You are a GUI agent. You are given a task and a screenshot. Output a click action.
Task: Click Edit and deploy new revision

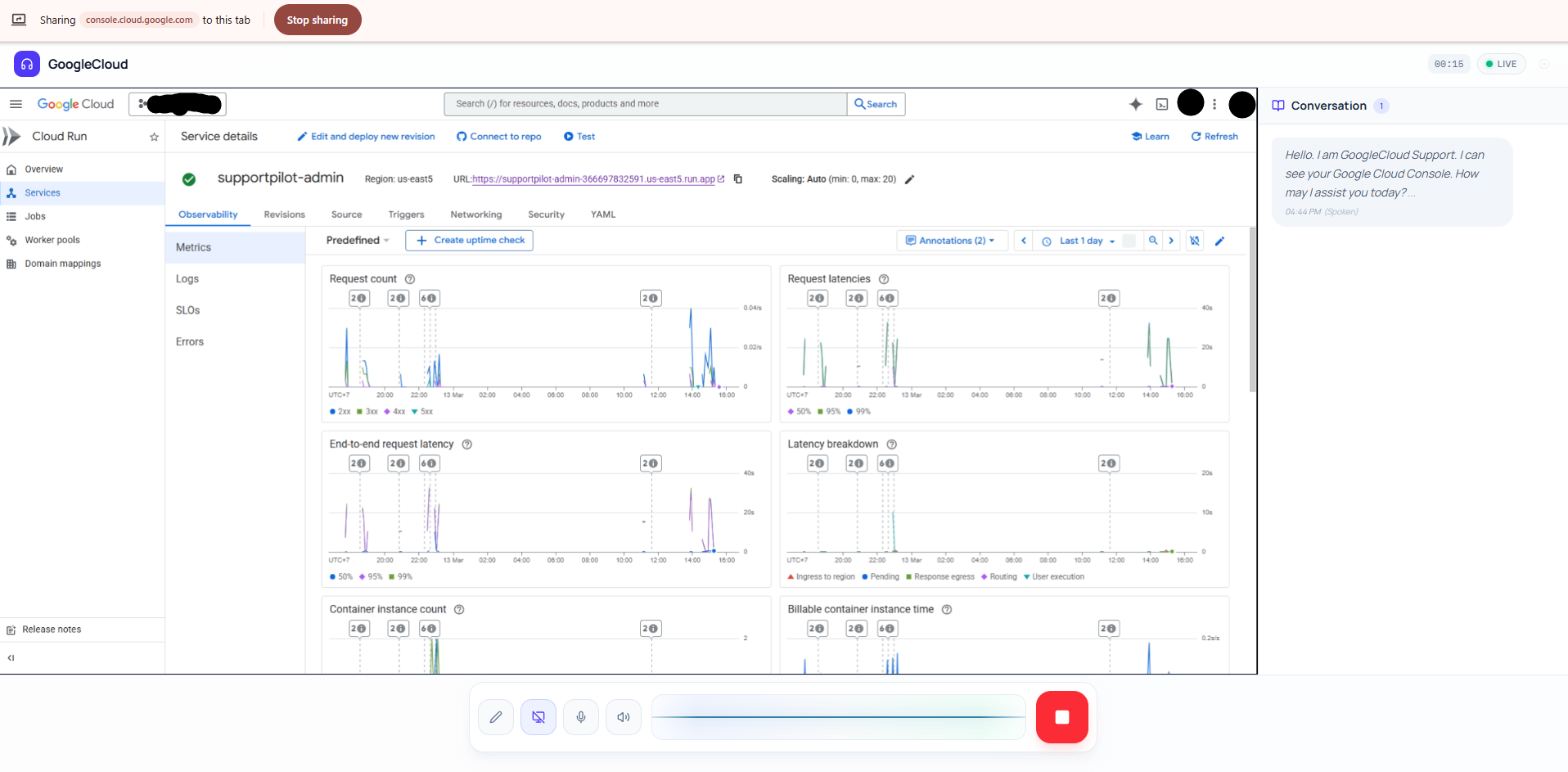pos(366,137)
